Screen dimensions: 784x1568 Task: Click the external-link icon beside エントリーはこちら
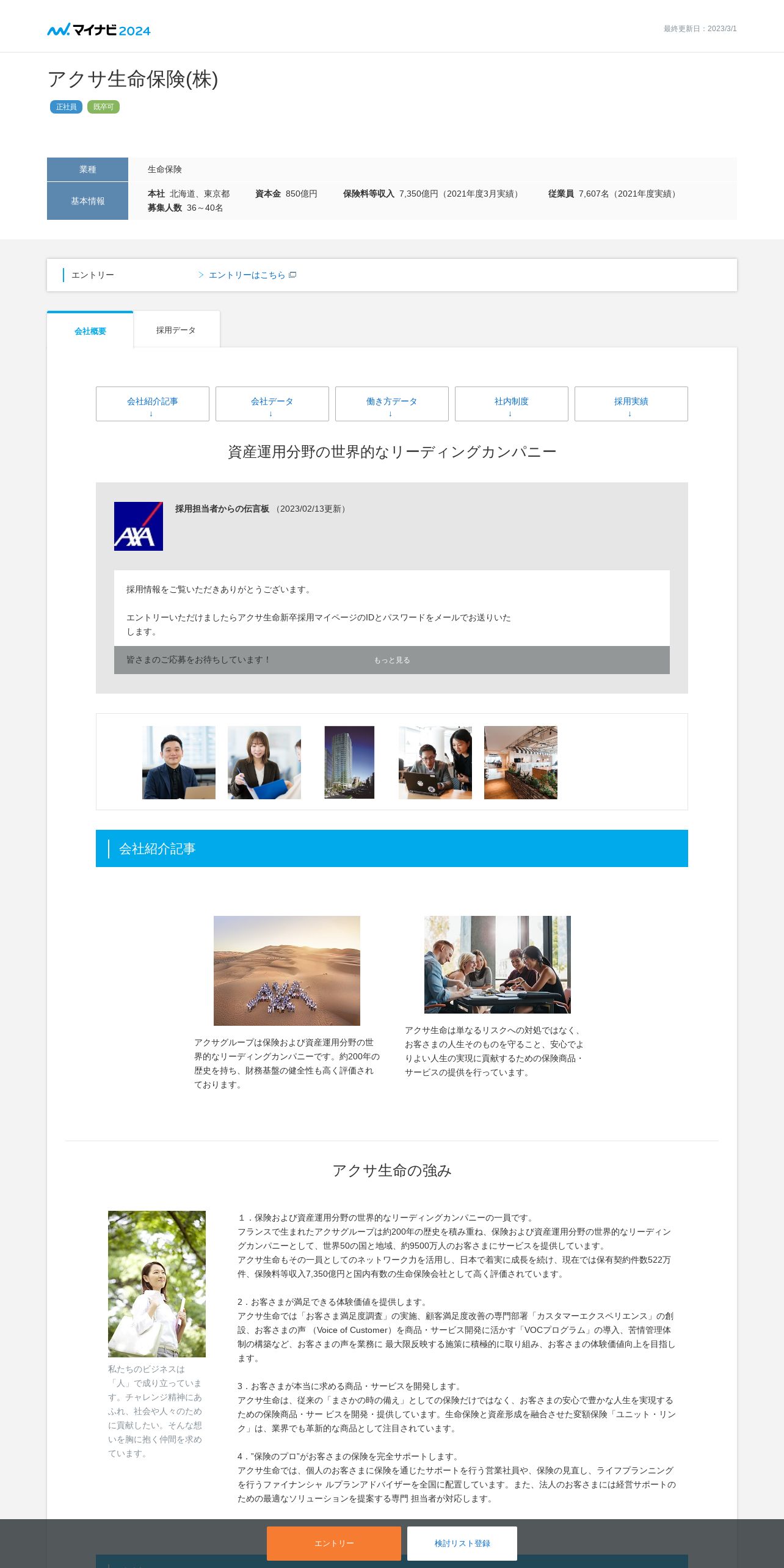pyautogui.click(x=292, y=275)
